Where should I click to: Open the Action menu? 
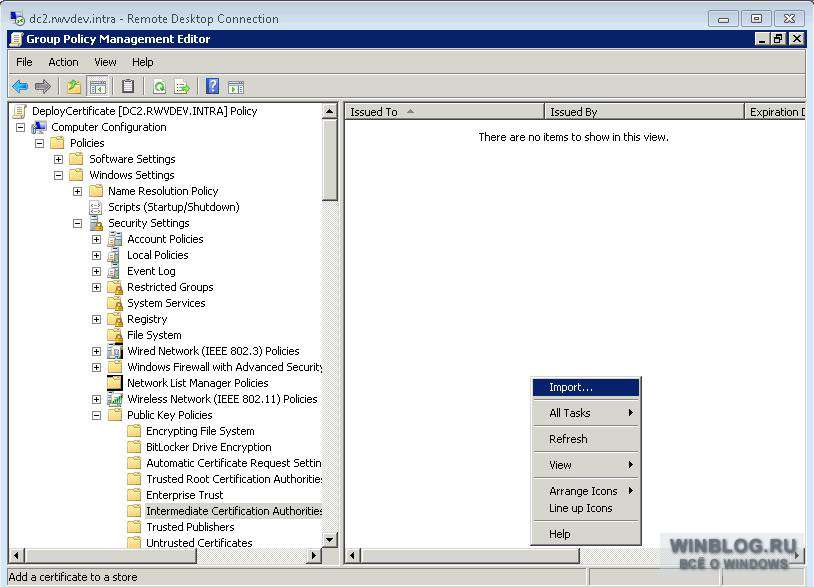click(63, 62)
